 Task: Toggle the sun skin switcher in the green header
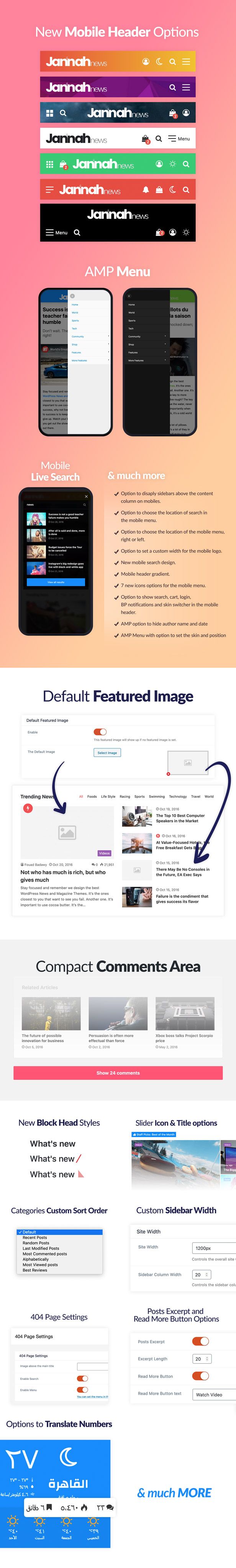tap(173, 164)
